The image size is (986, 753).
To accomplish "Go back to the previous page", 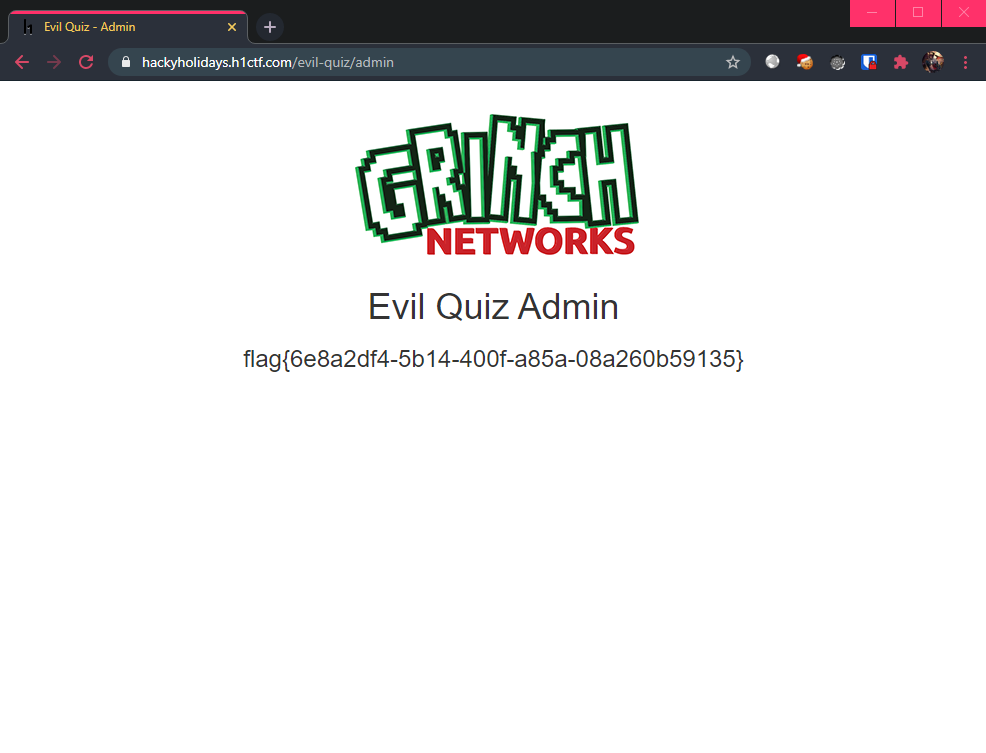I will point(22,62).
